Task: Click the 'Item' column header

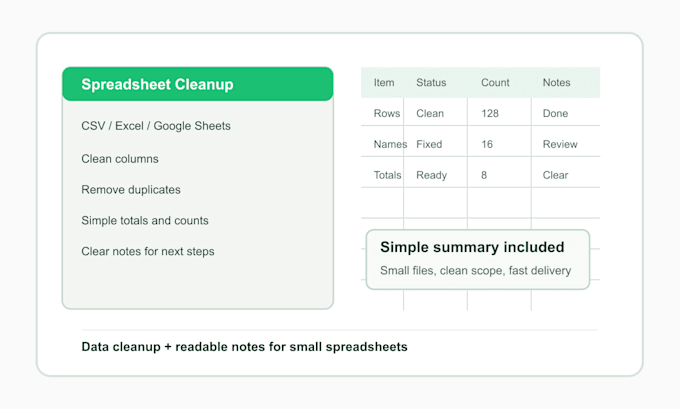Action: coord(384,82)
